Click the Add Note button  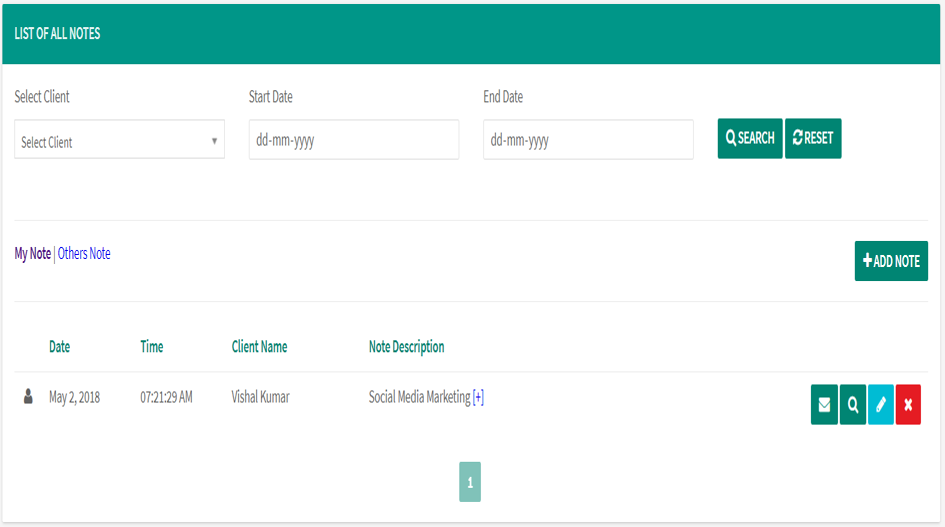click(891, 261)
